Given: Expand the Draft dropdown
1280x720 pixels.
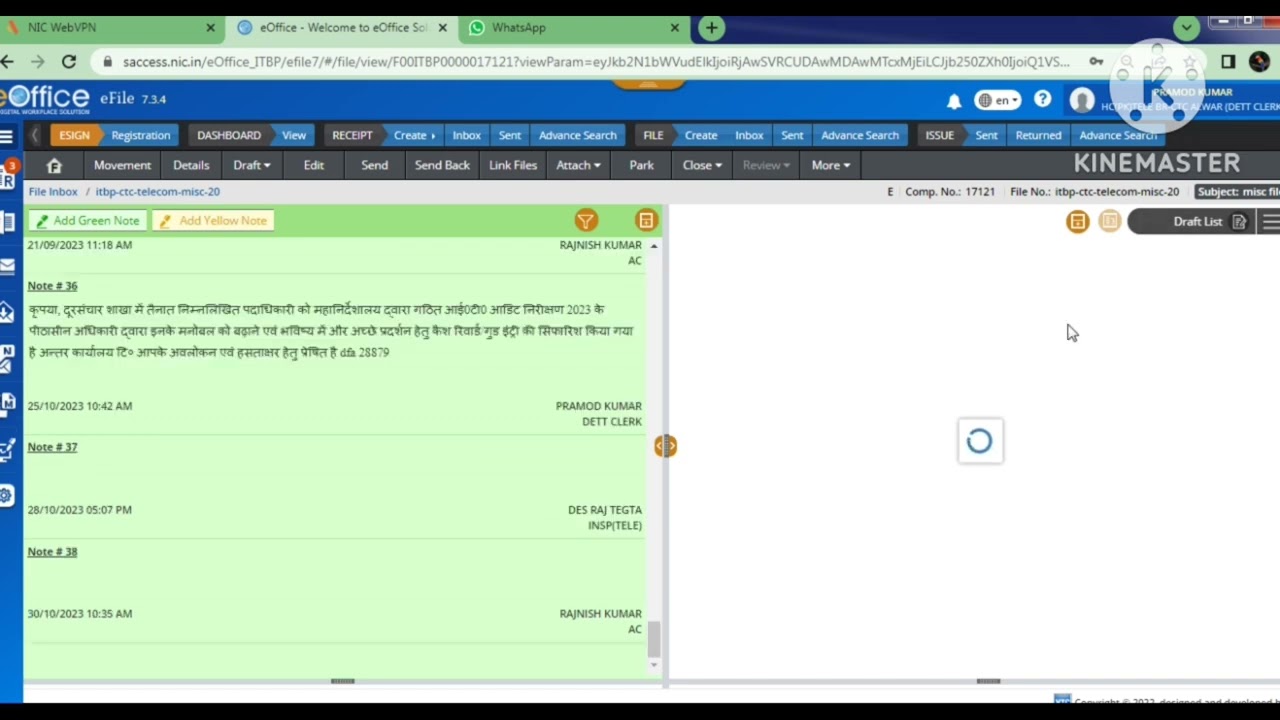Looking at the screenshot, I should 252,165.
